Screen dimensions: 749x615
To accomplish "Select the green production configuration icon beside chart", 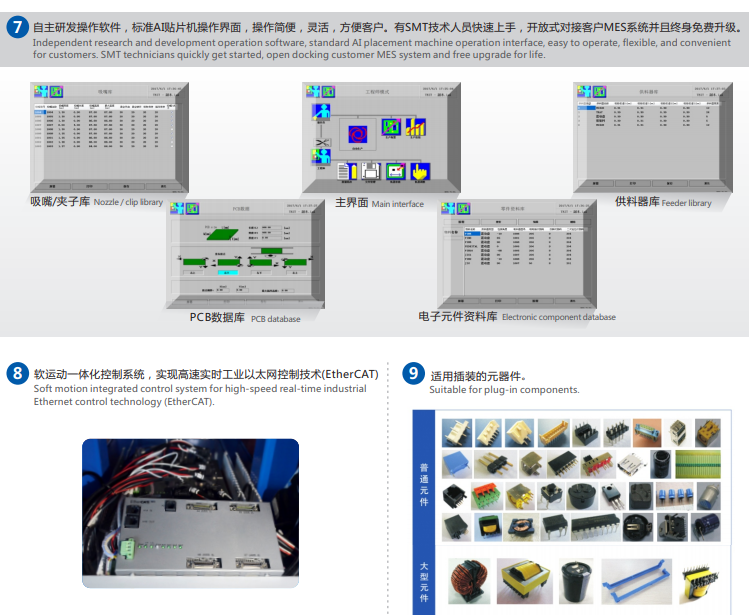I will 391,127.
